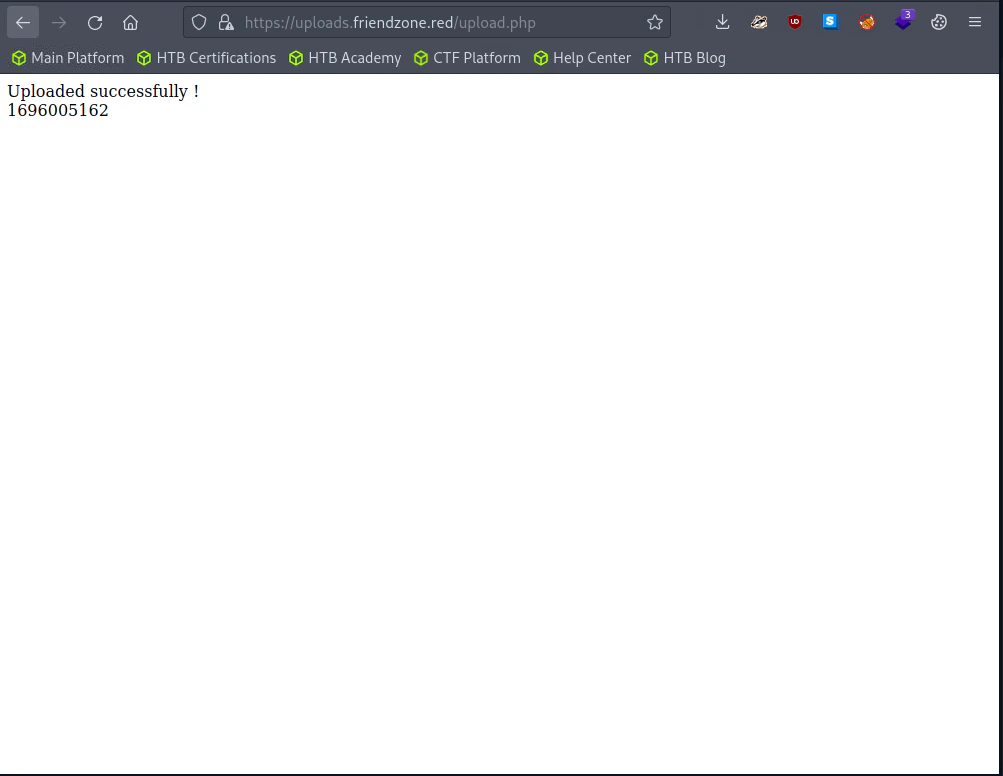This screenshot has height=776, width=1003.
Task: Open the uBlock Origin extension
Action: click(794, 22)
